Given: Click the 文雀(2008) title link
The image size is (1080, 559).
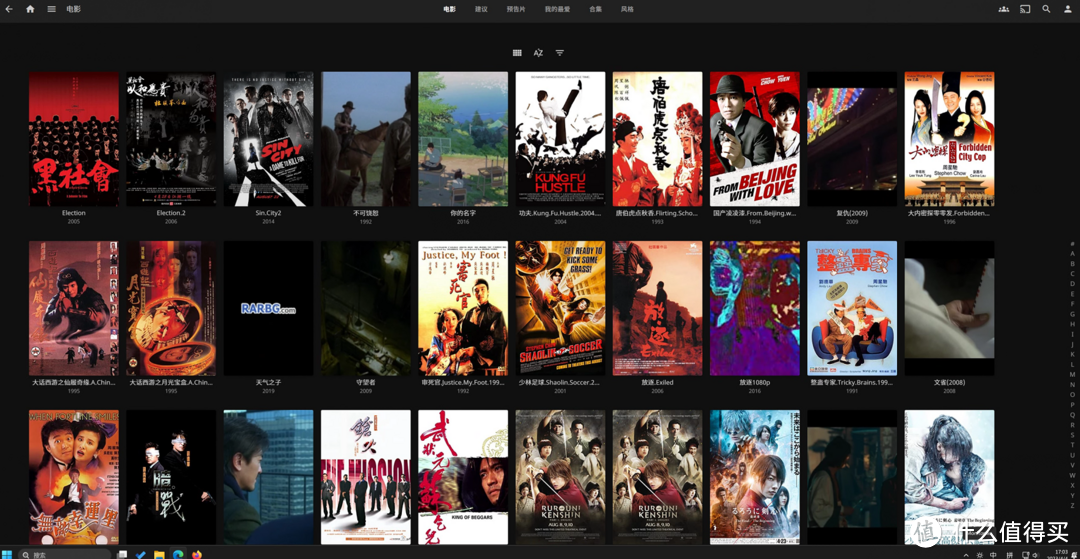Looking at the screenshot, I should click(x=949, y=382).
